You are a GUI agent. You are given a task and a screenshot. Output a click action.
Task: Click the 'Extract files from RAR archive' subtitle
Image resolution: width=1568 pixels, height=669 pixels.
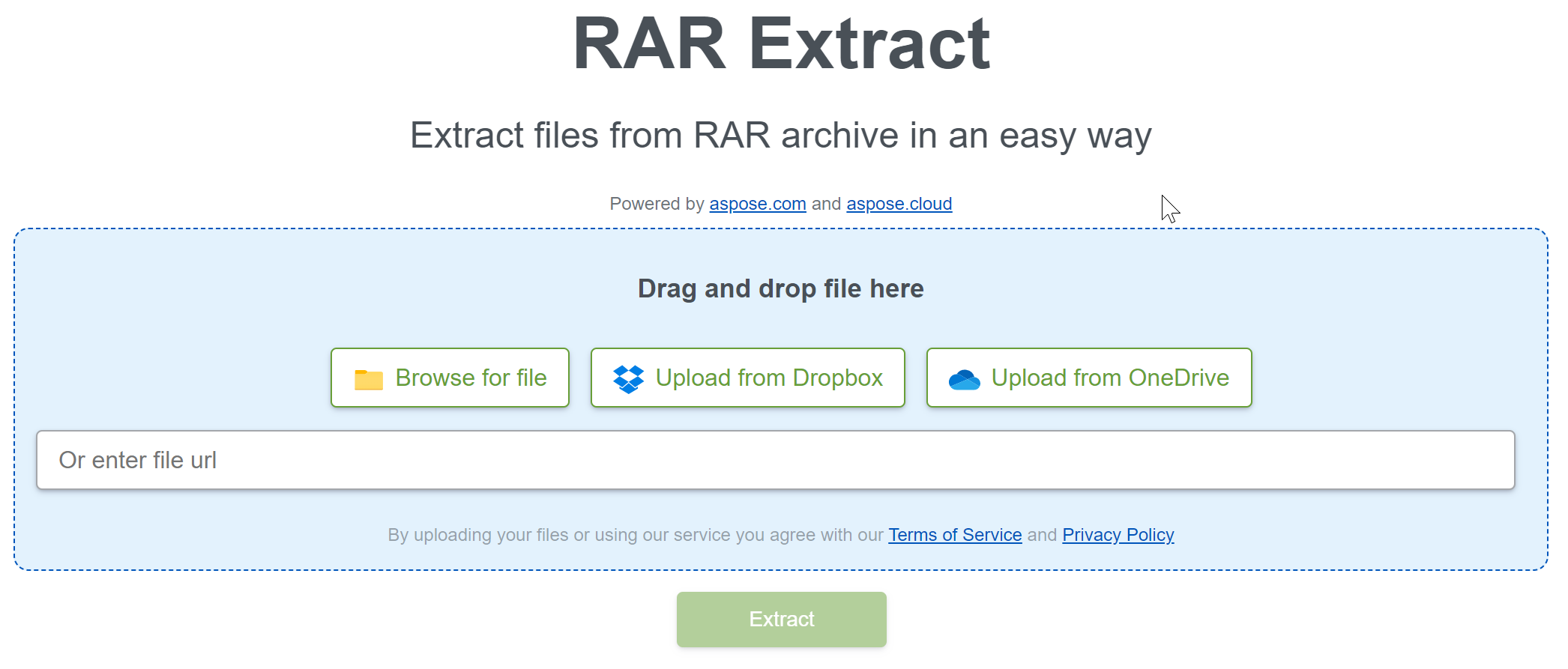[x=780, y=136]
